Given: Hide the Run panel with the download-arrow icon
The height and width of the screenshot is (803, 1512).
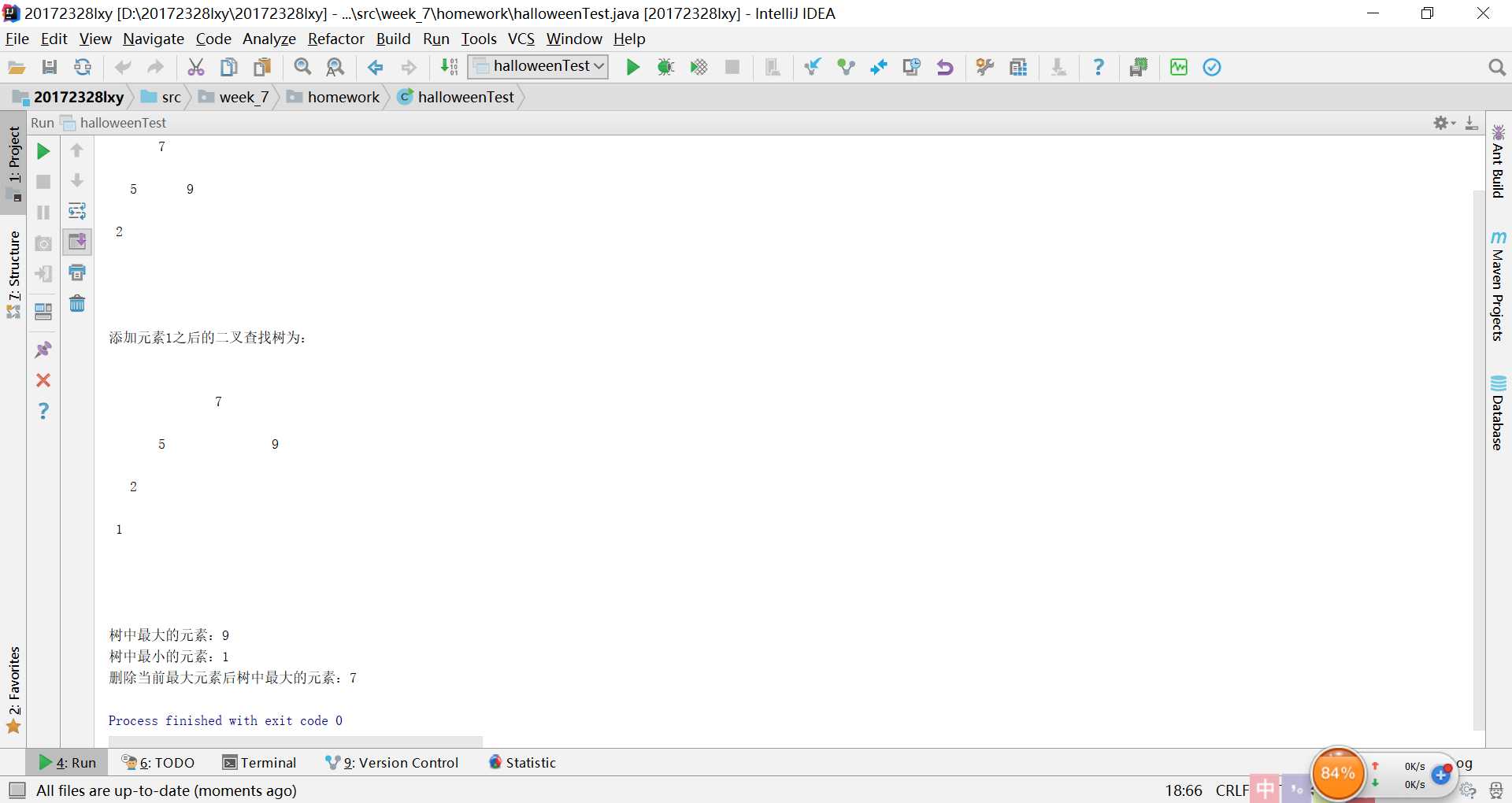Looking at the screenshot, I should 1471,123.
